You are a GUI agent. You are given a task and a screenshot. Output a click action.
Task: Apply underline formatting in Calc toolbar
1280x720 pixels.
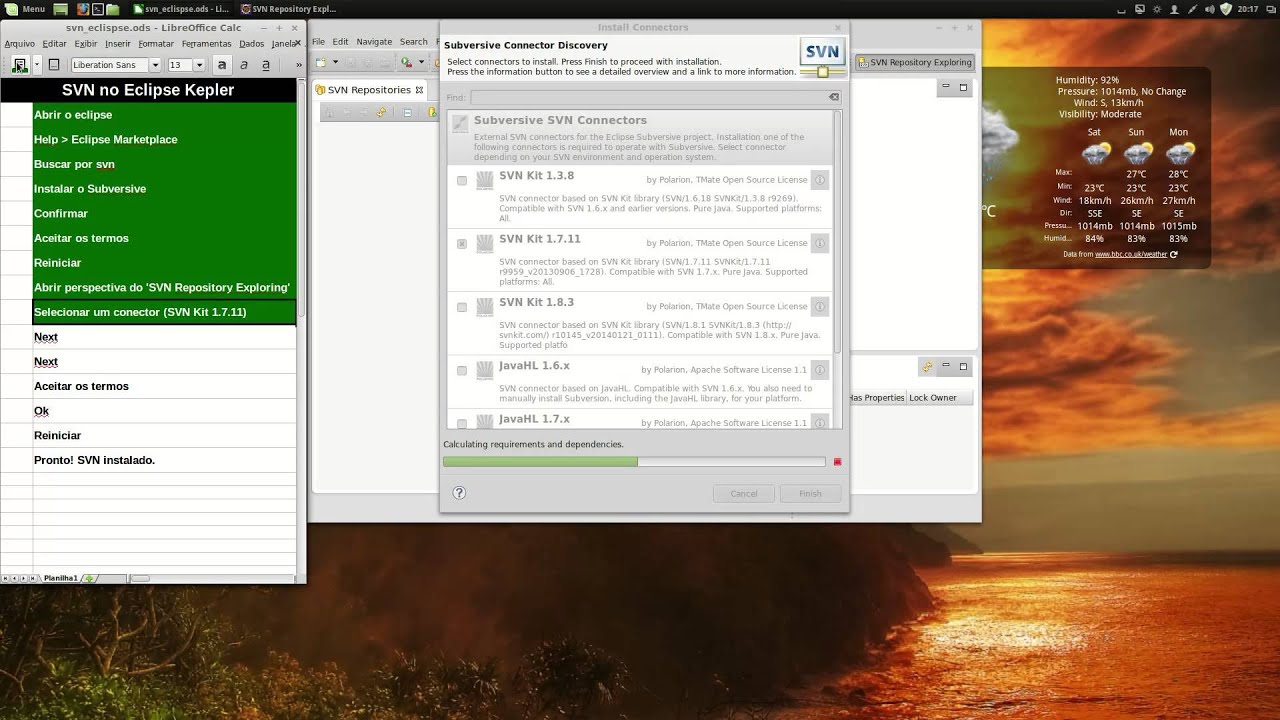pos(266,65)
